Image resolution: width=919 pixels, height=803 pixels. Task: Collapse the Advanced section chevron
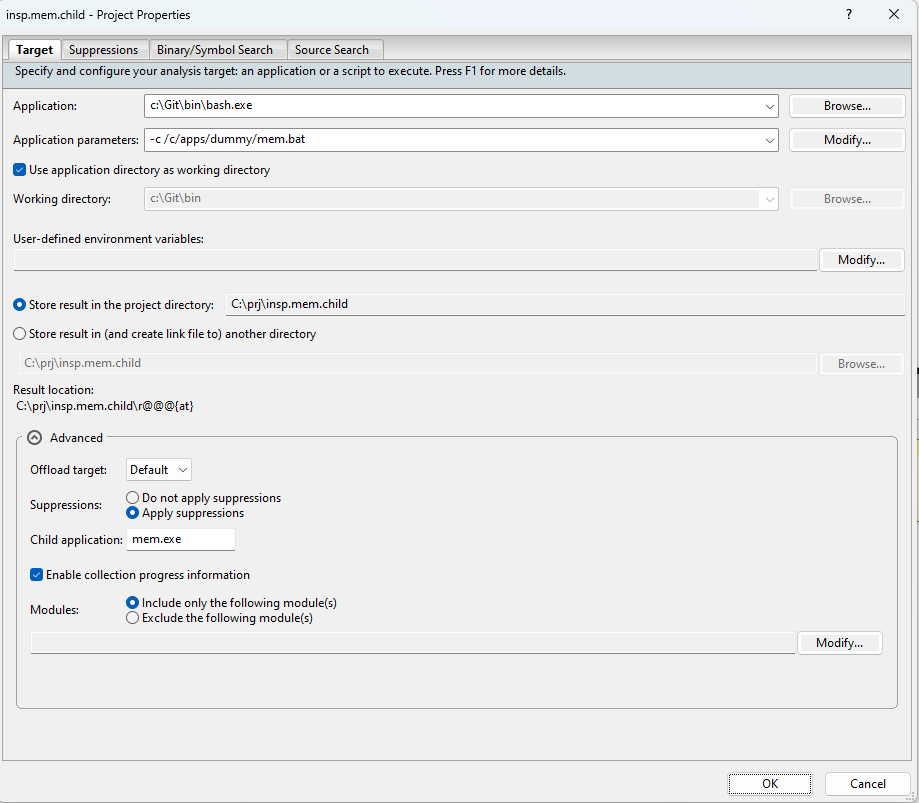[x=35, y=438]
